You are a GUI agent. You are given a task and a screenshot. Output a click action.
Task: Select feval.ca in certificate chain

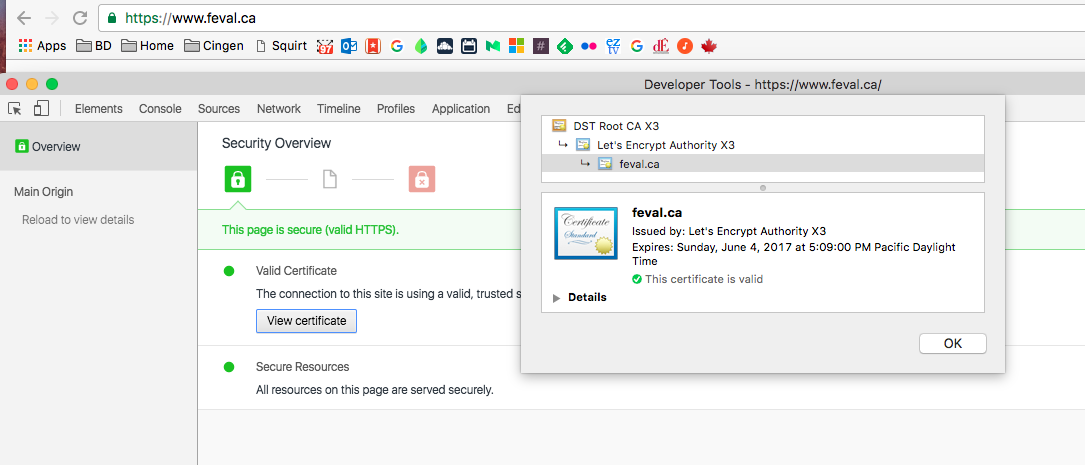click(763, 163)
